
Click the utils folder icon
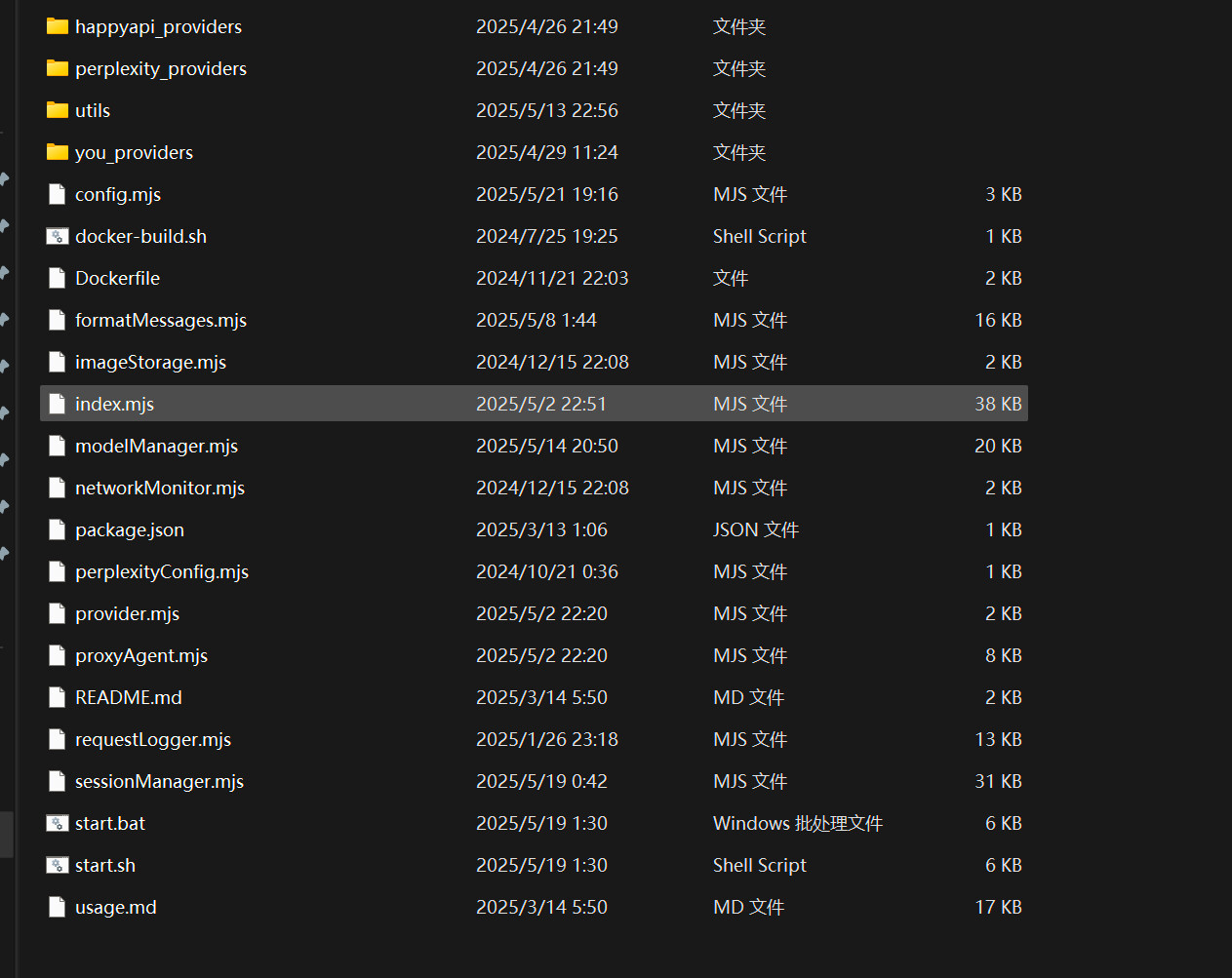[x=58, y=110]
